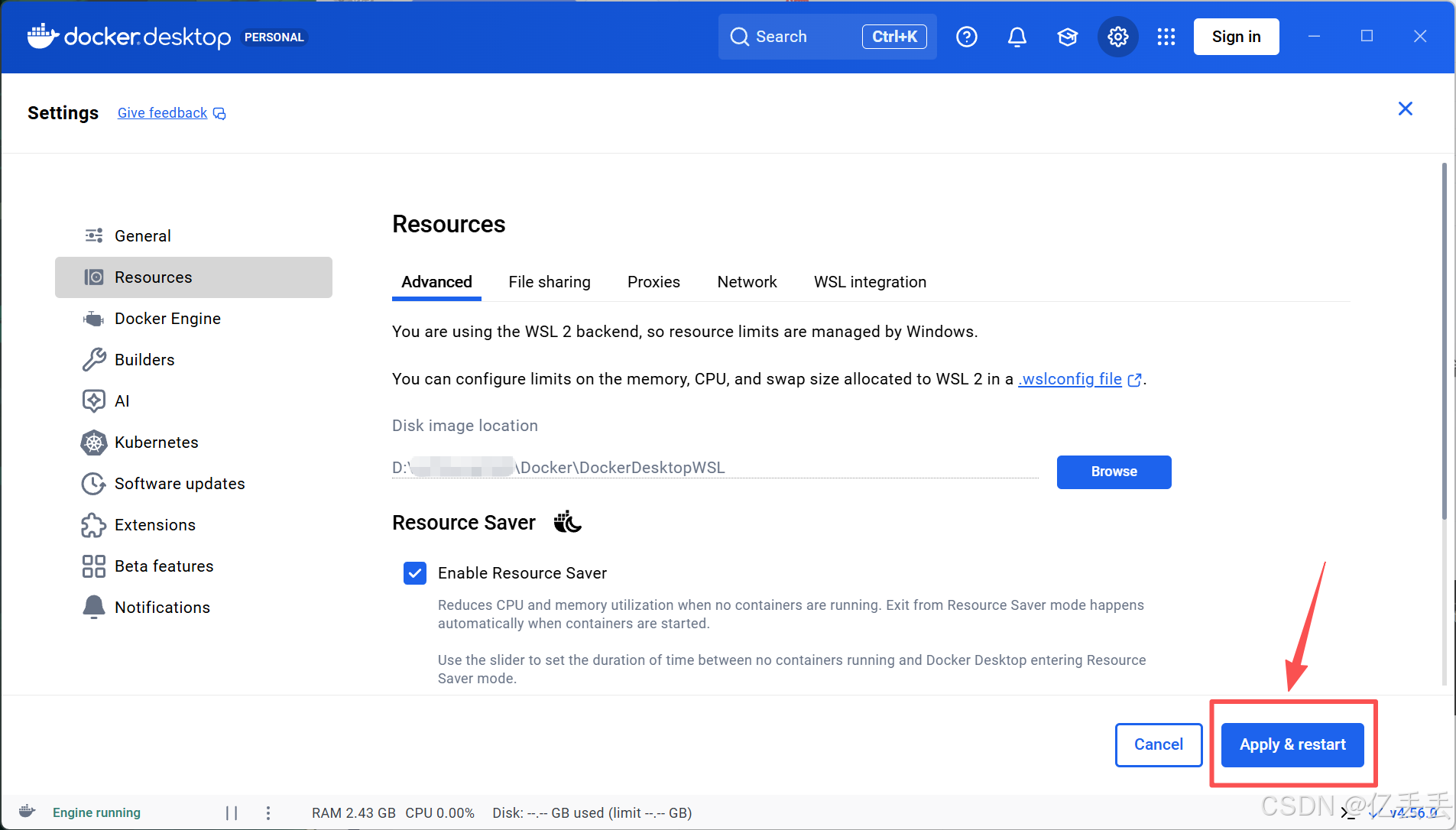Close the Settings panel with X
This screenshot has width=1456, height=830.
click(1405, 109)
